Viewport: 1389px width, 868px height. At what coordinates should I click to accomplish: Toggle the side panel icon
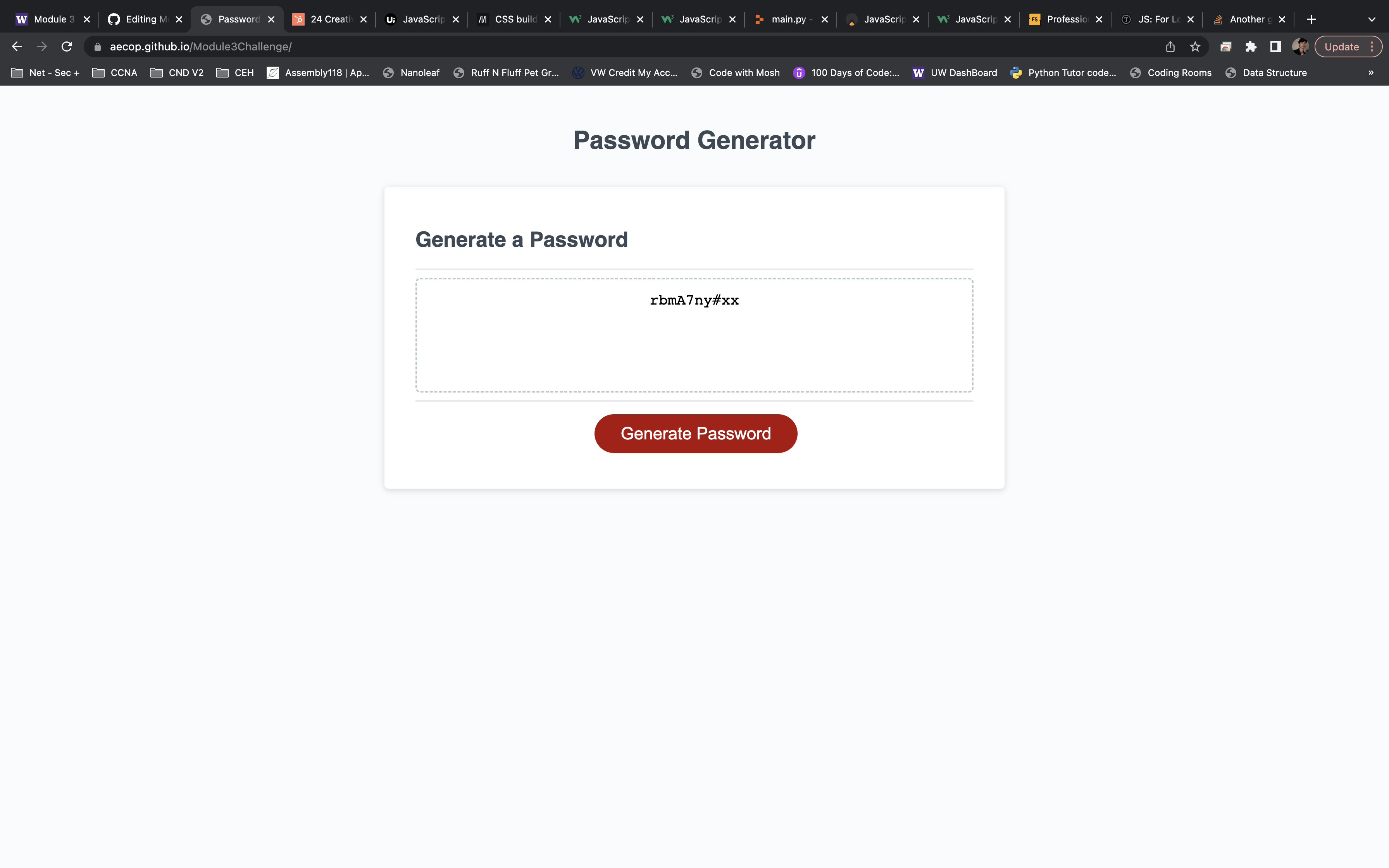(1275, 46)
